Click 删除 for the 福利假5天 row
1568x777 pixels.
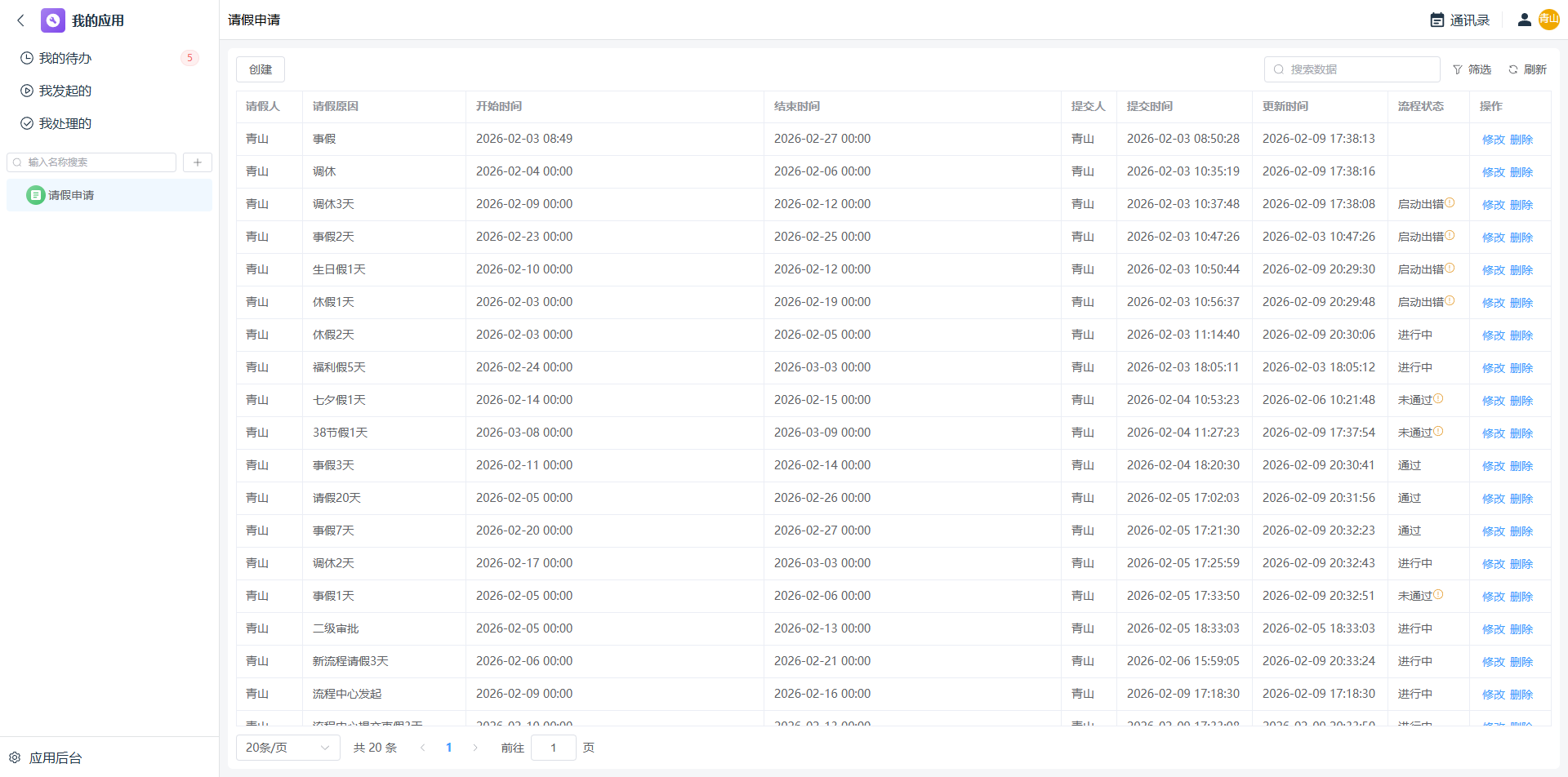point(1521,368)
